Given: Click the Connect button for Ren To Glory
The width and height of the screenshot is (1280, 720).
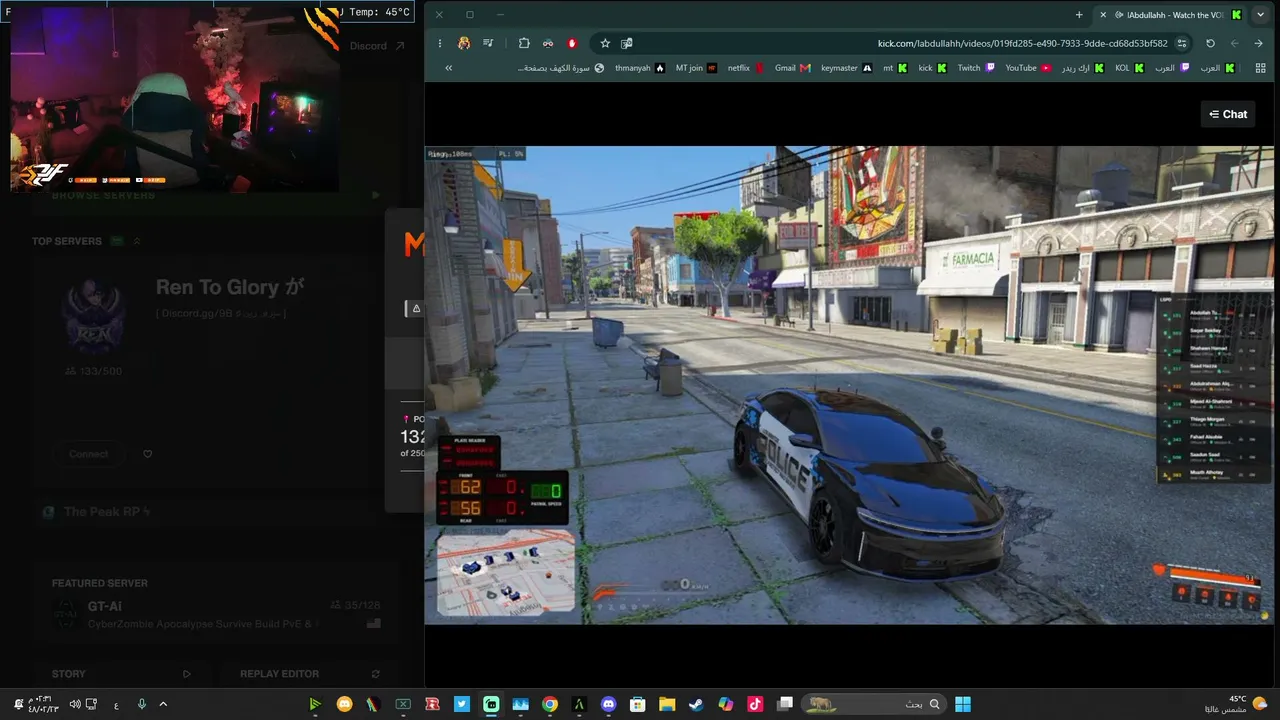Looking at the screenshot, I should tap(88, 454).
